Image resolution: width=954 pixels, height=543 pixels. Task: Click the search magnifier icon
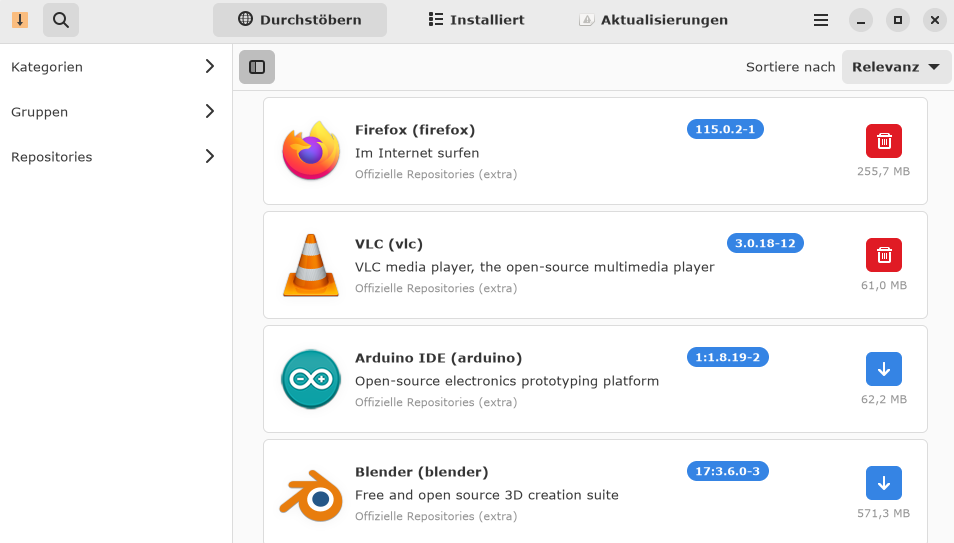(x=61, y=20)
